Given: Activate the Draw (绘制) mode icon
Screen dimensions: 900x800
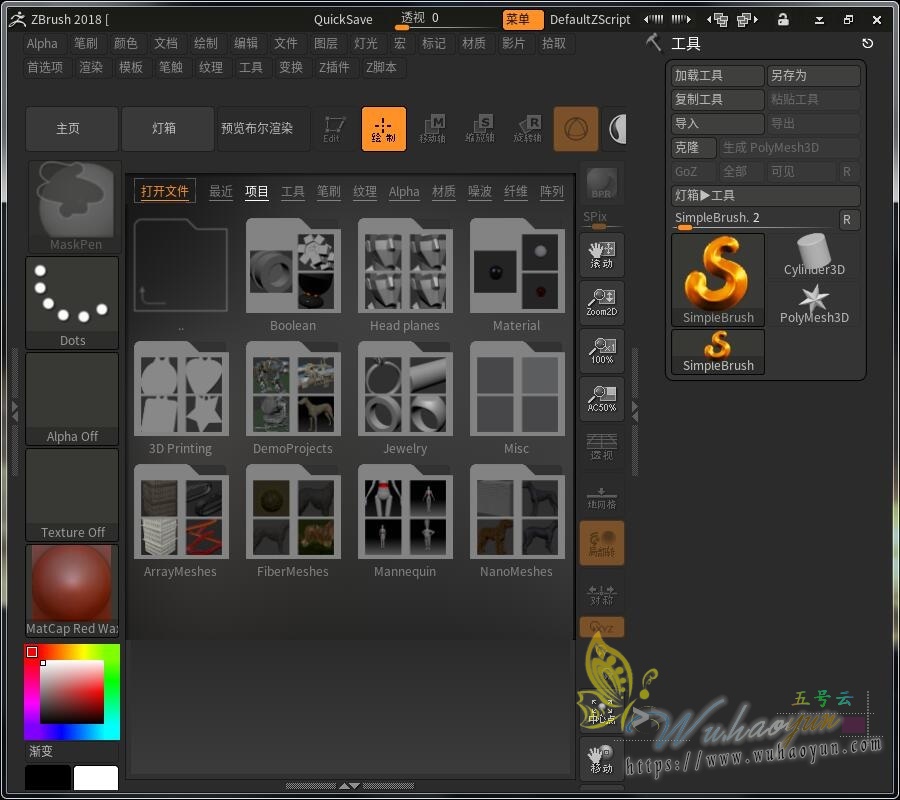Looking at the screenshot, I should (x=383, y=129).
